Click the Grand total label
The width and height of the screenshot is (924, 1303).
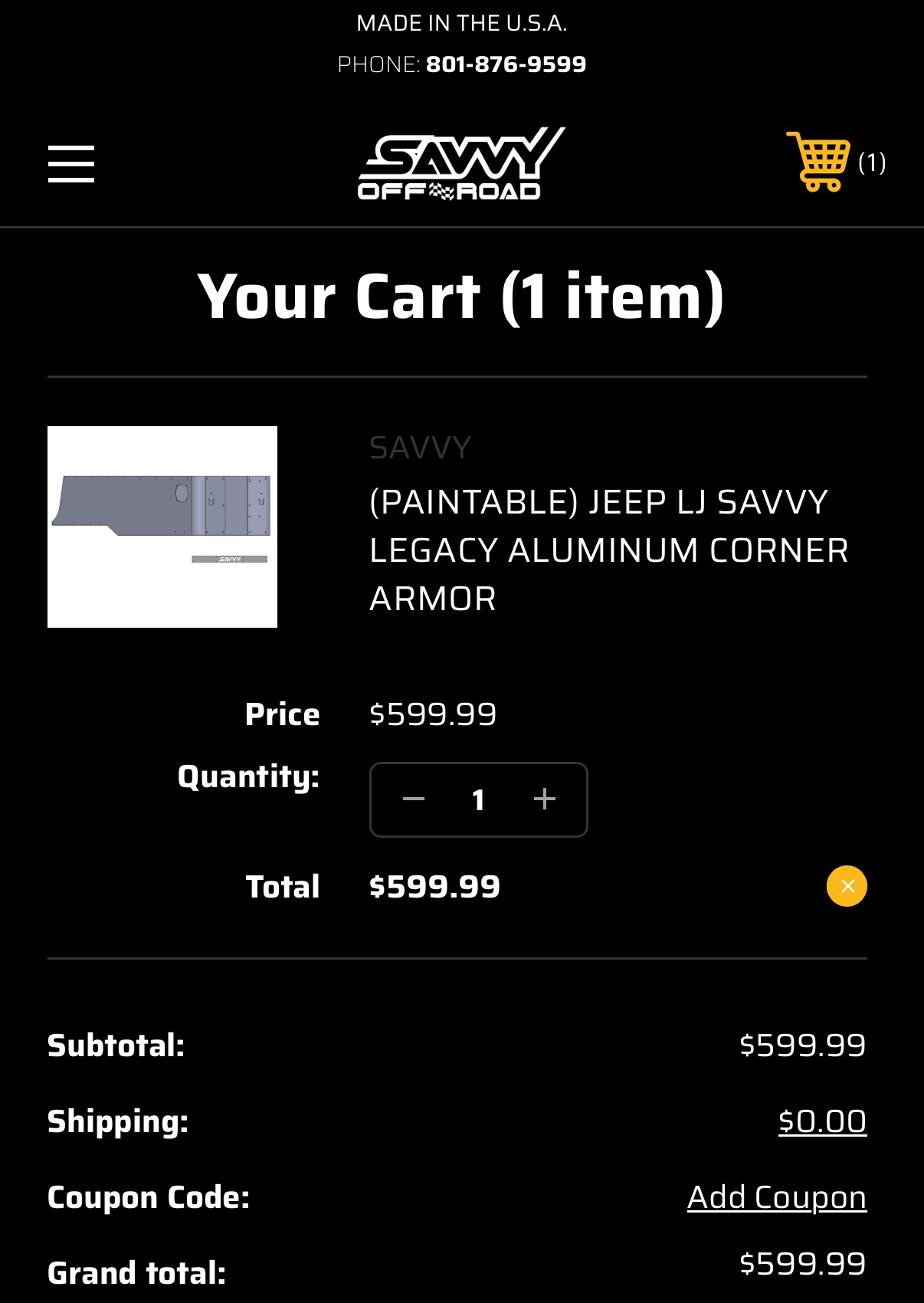coord(137,1273)
